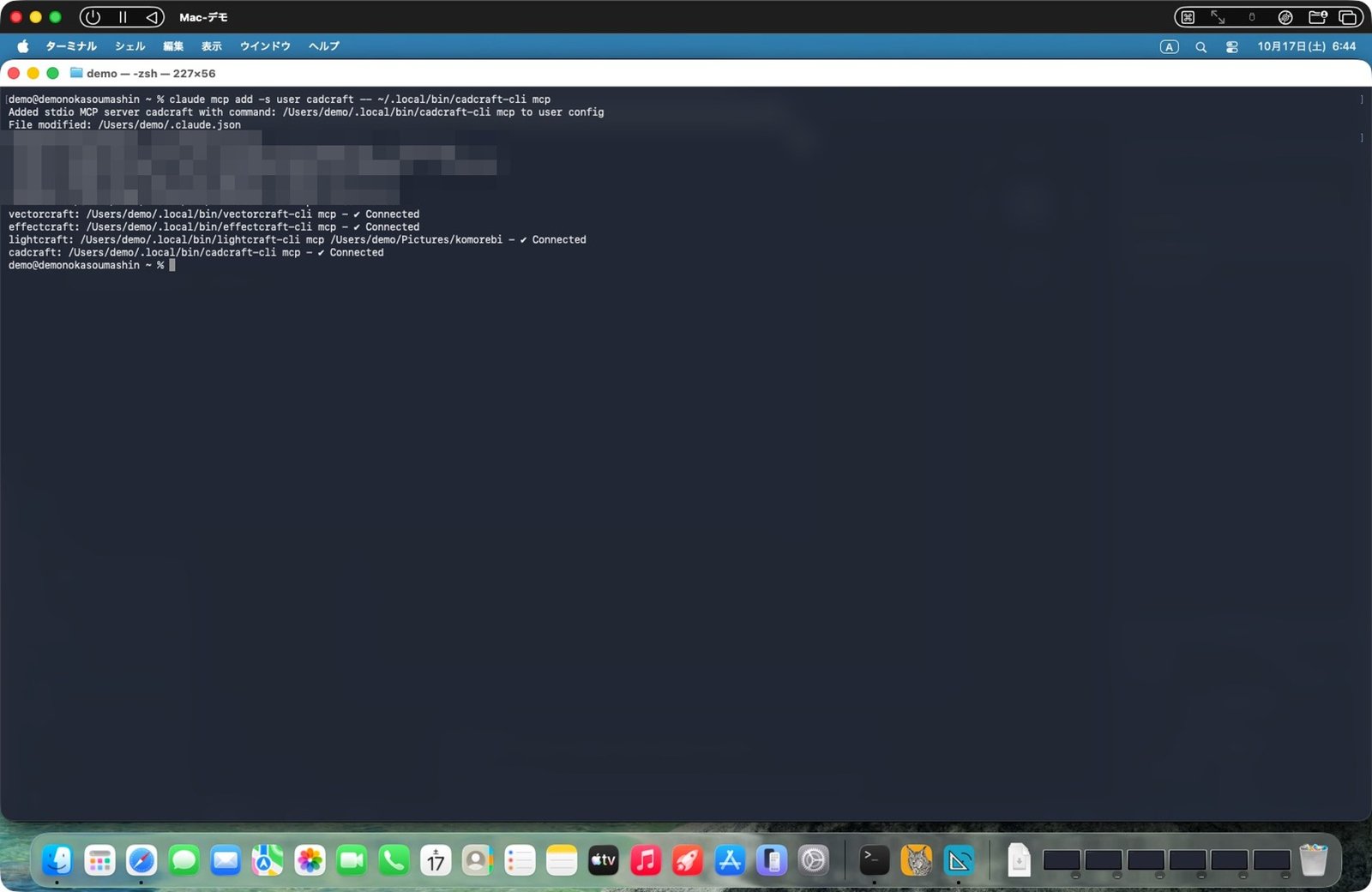
Task: Open the シェル menu
Action: (130, 46)
